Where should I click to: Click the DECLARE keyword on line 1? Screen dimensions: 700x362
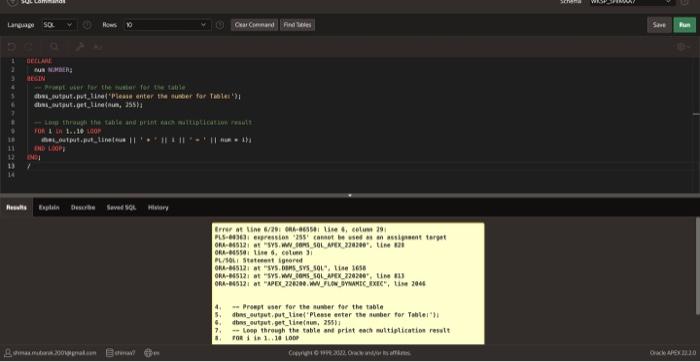click(x=39, y=61)
